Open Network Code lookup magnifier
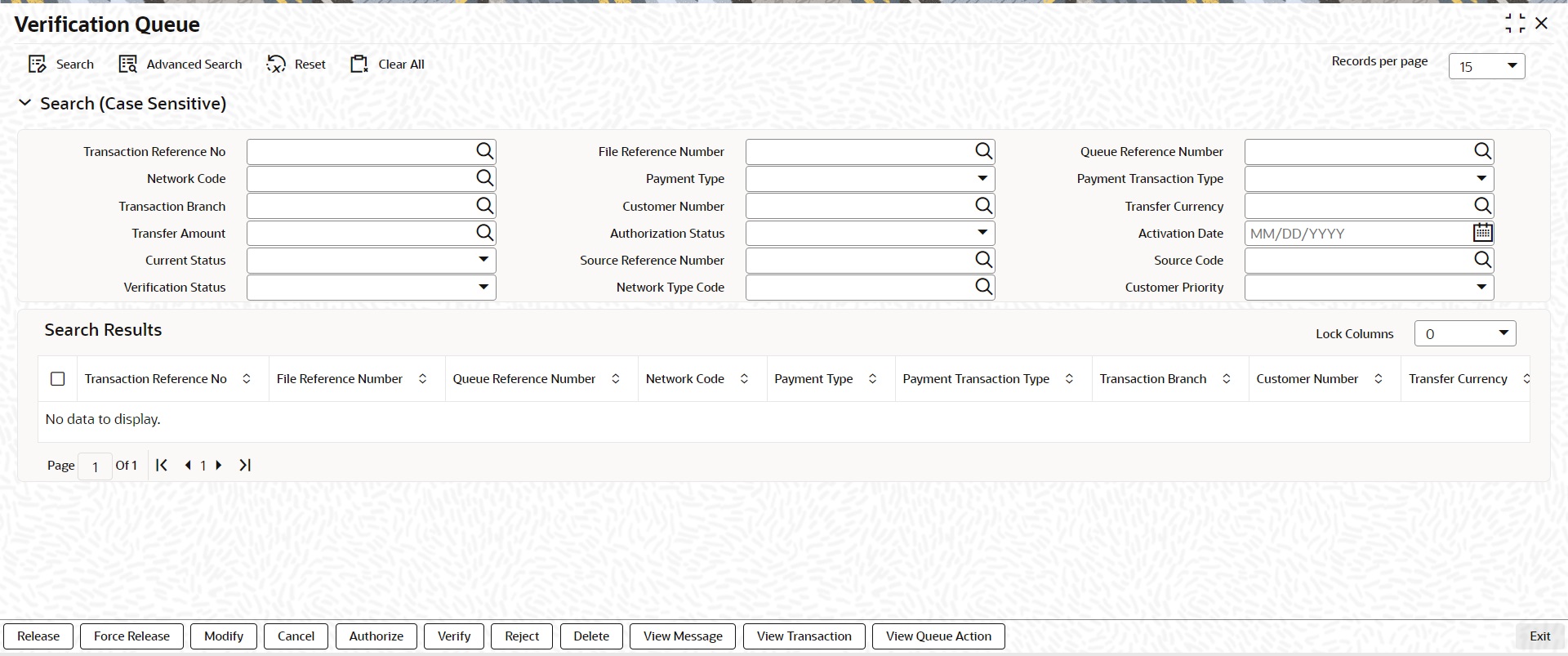 tap(484, 178)
